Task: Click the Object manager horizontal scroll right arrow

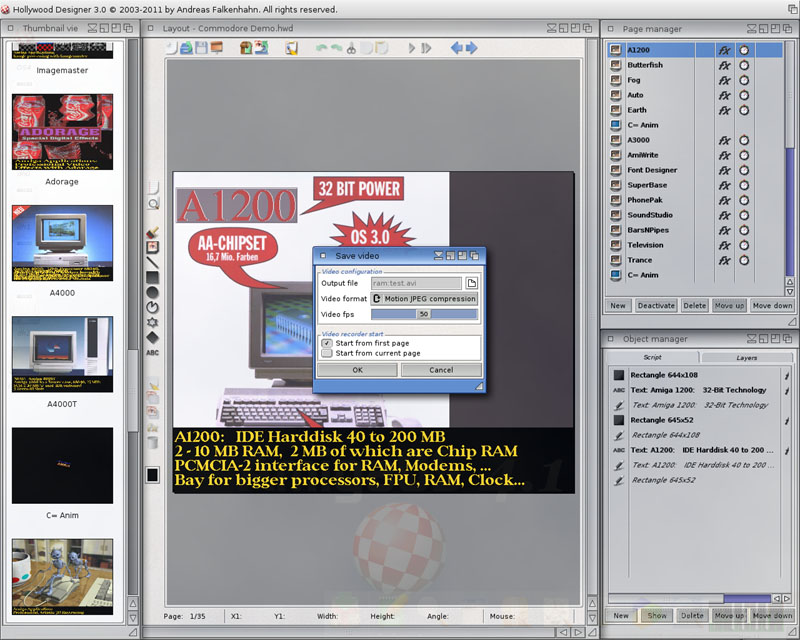Action: coord(788,598)
